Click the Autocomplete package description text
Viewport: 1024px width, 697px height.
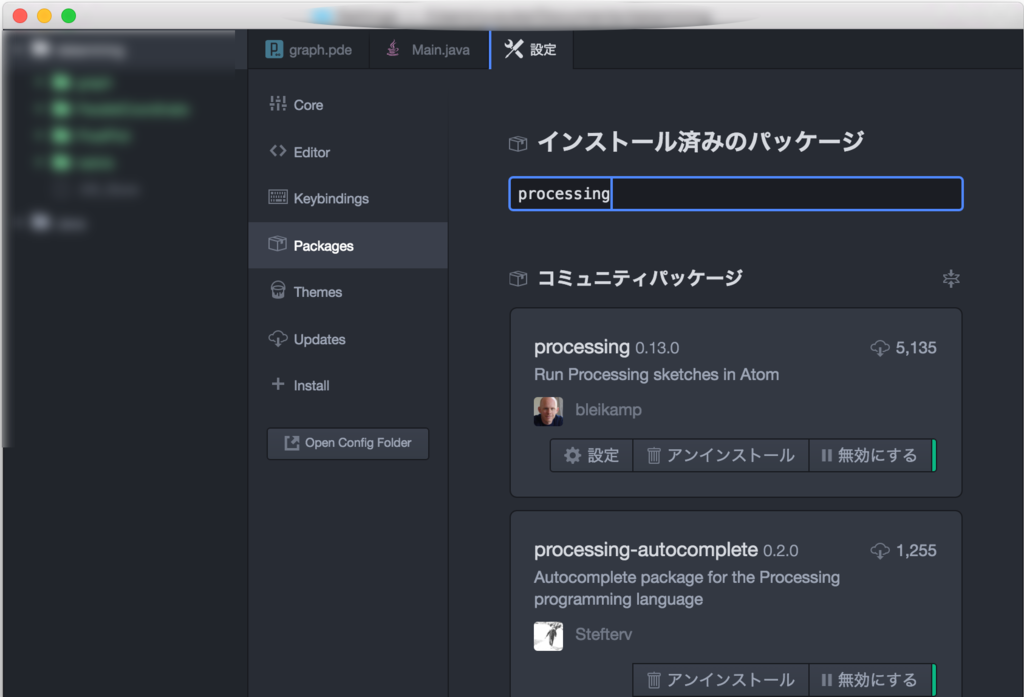[686, 589]
